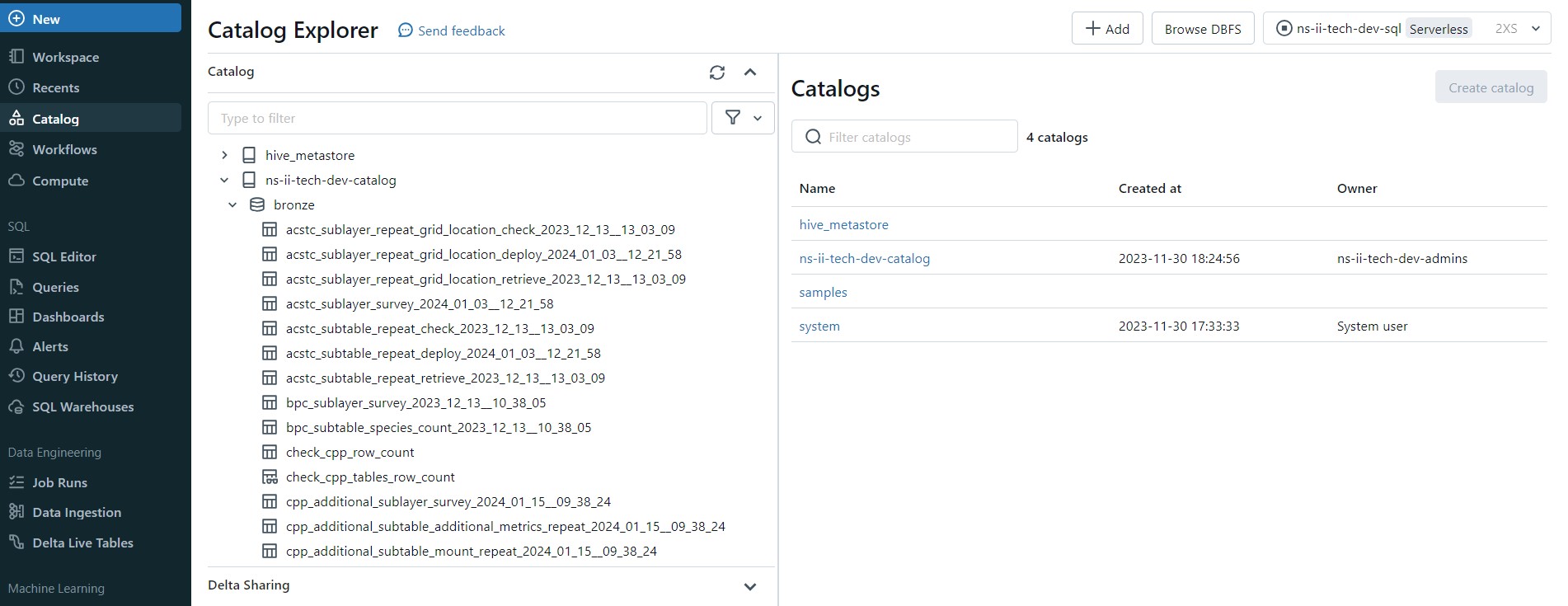Click the SQL Warehouses icon
1568x606 pixels.
[16, 406]
